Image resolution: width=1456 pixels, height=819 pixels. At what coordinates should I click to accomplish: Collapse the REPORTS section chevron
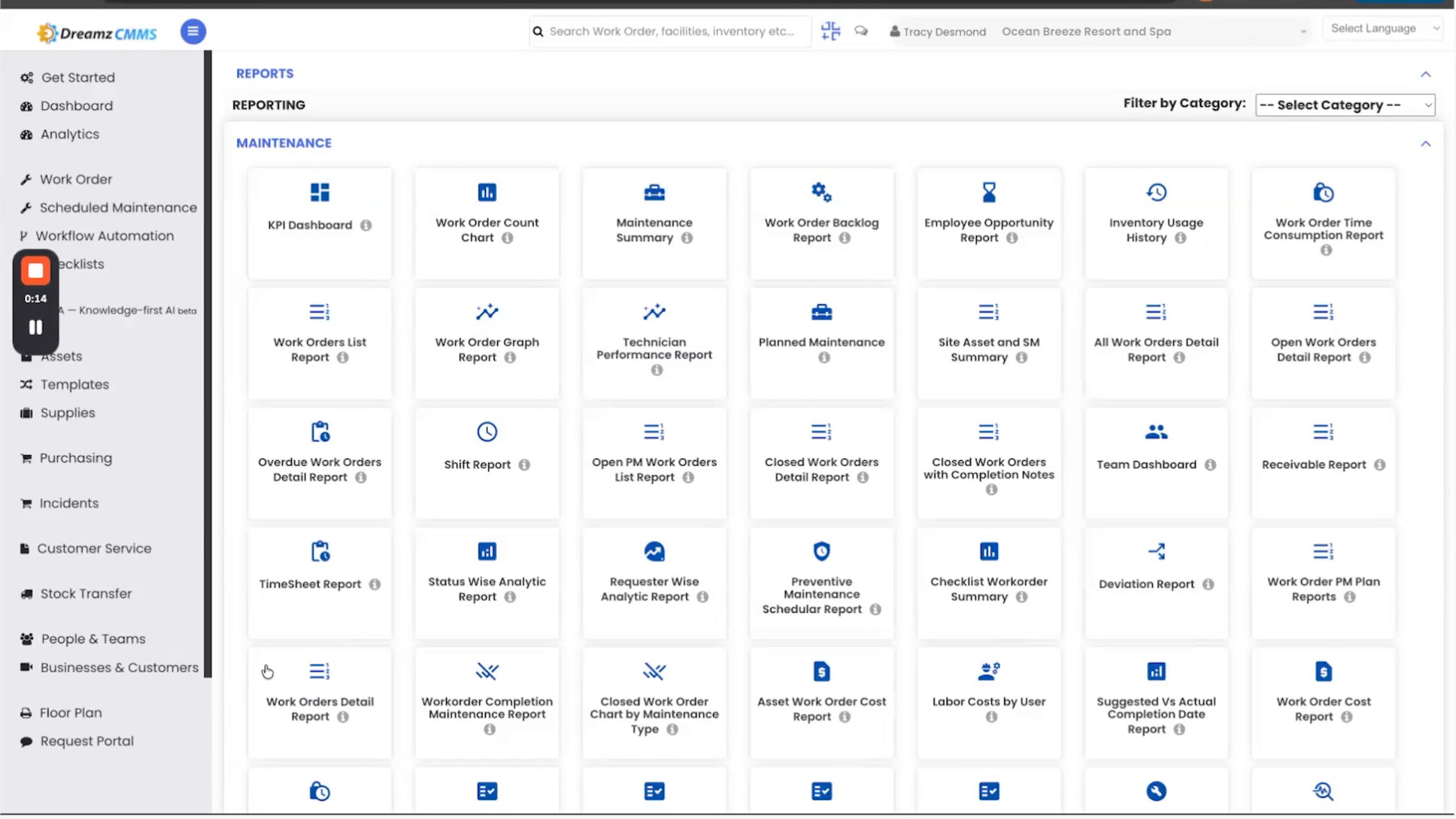[x=1426, y=74]
